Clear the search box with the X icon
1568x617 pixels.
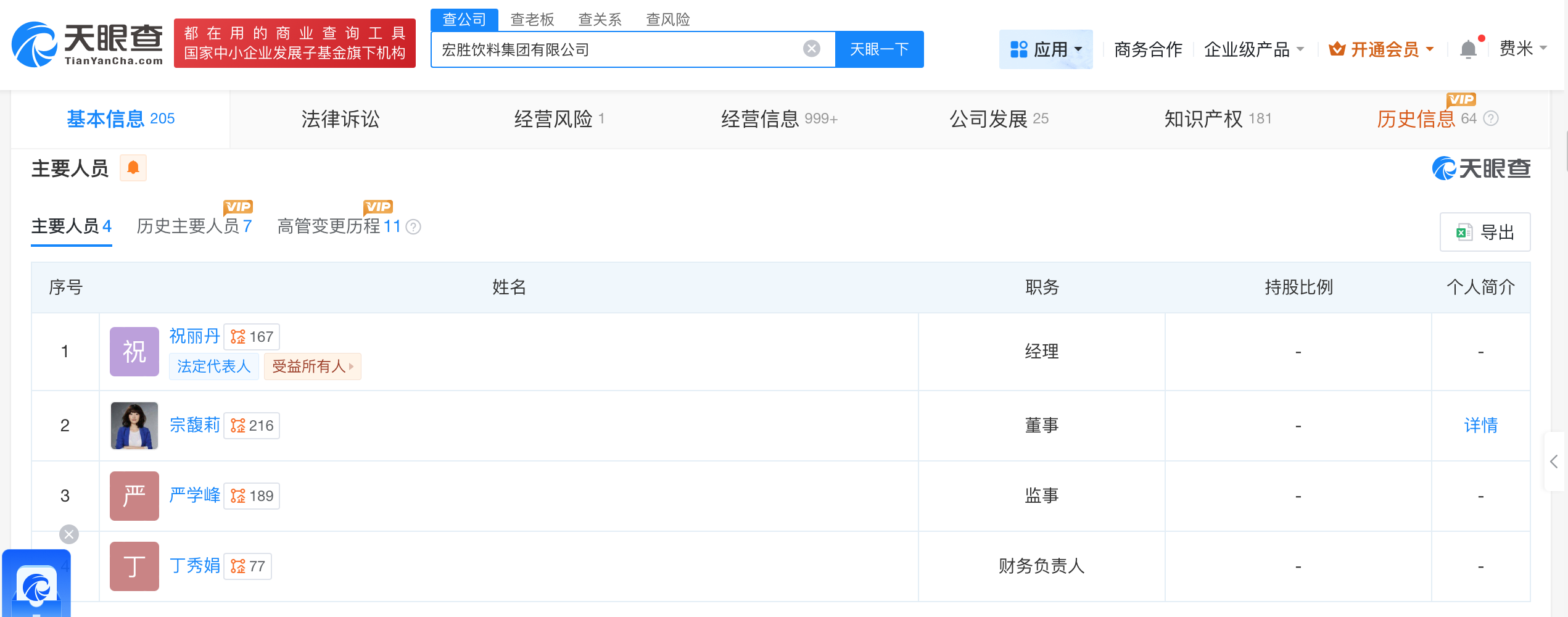(811, 49)
